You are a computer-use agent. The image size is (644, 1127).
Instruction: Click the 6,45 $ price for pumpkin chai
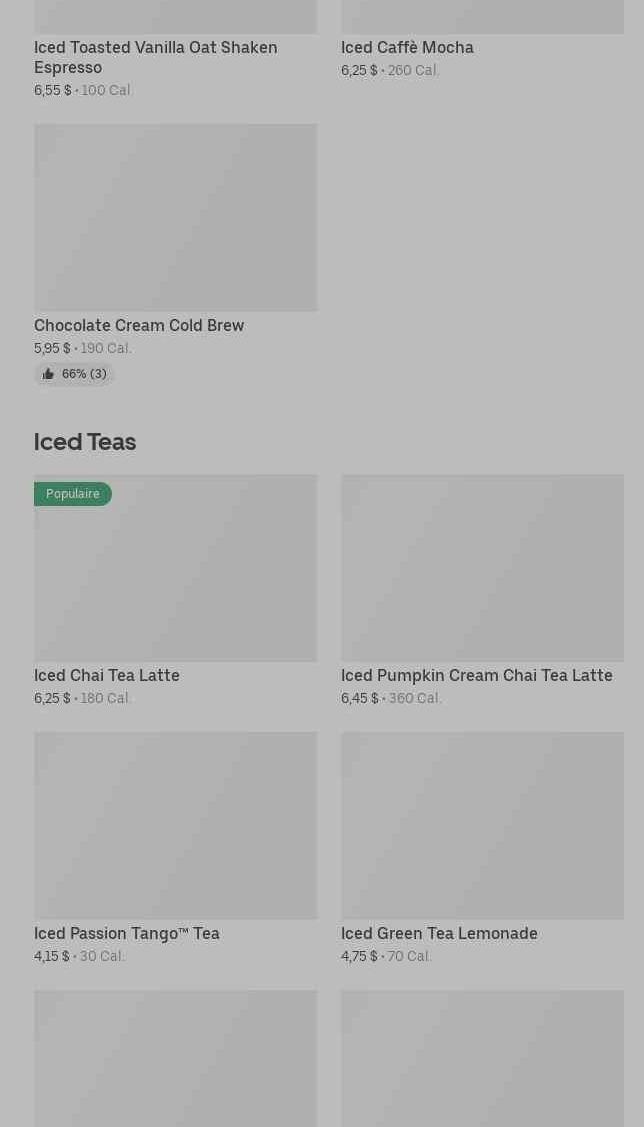360,698
